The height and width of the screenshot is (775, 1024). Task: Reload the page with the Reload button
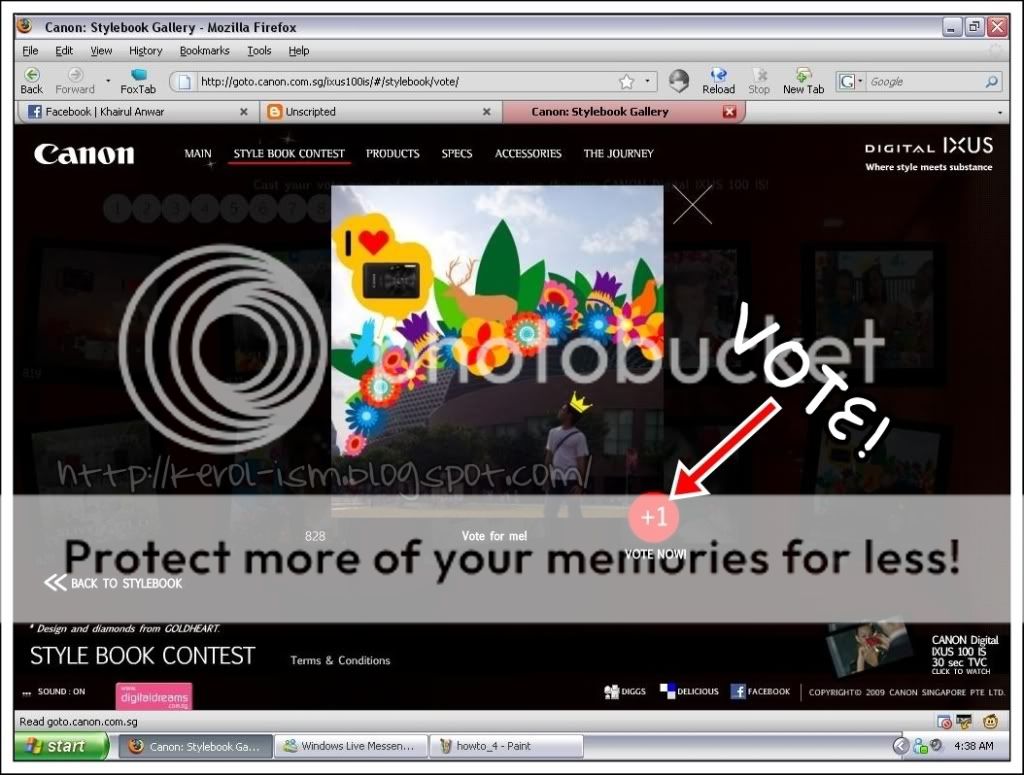click(718, 81)
